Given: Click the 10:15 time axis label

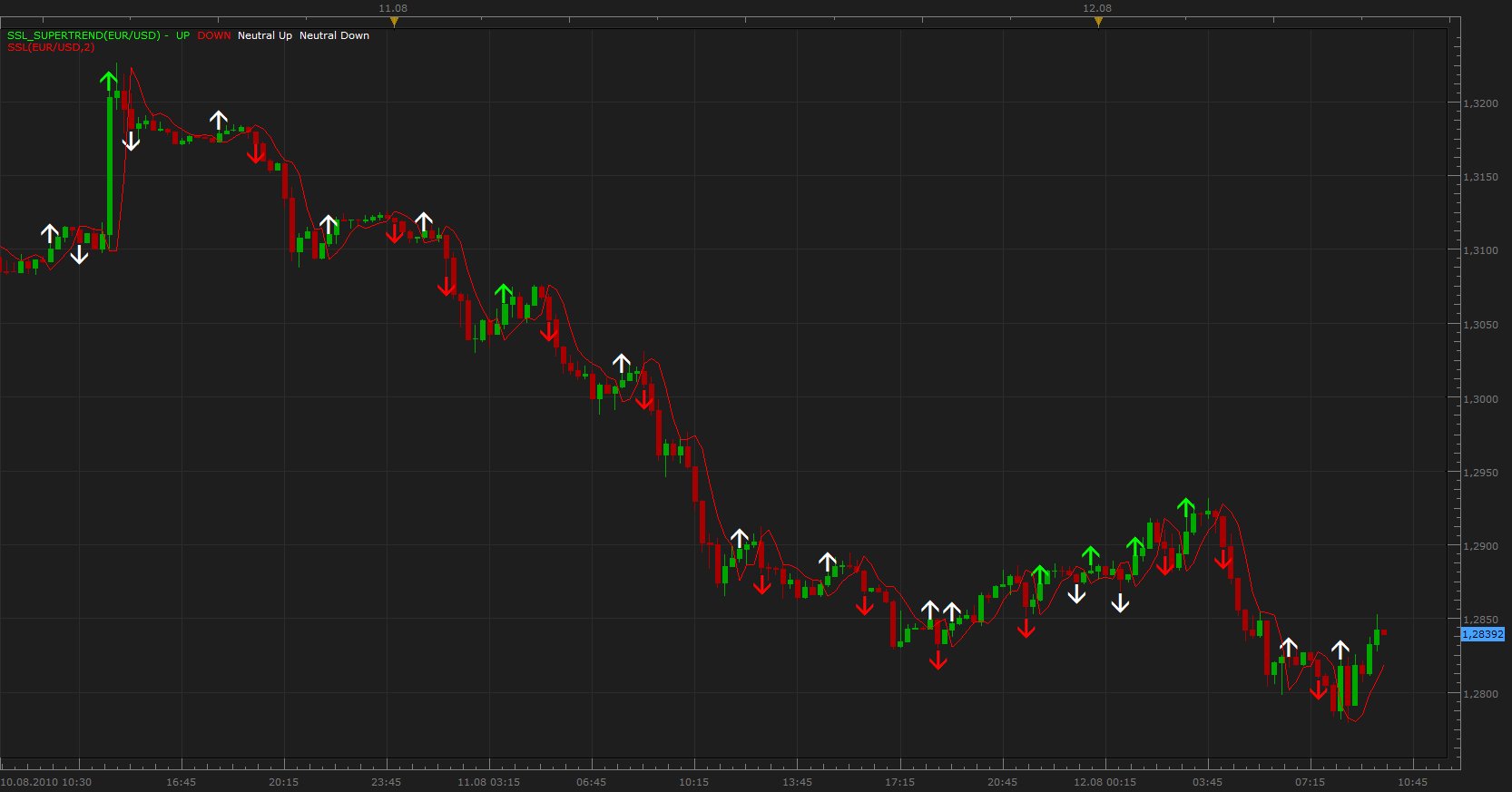Looking at the screenshot, I should pyautogui.click(x=693, y=782).
